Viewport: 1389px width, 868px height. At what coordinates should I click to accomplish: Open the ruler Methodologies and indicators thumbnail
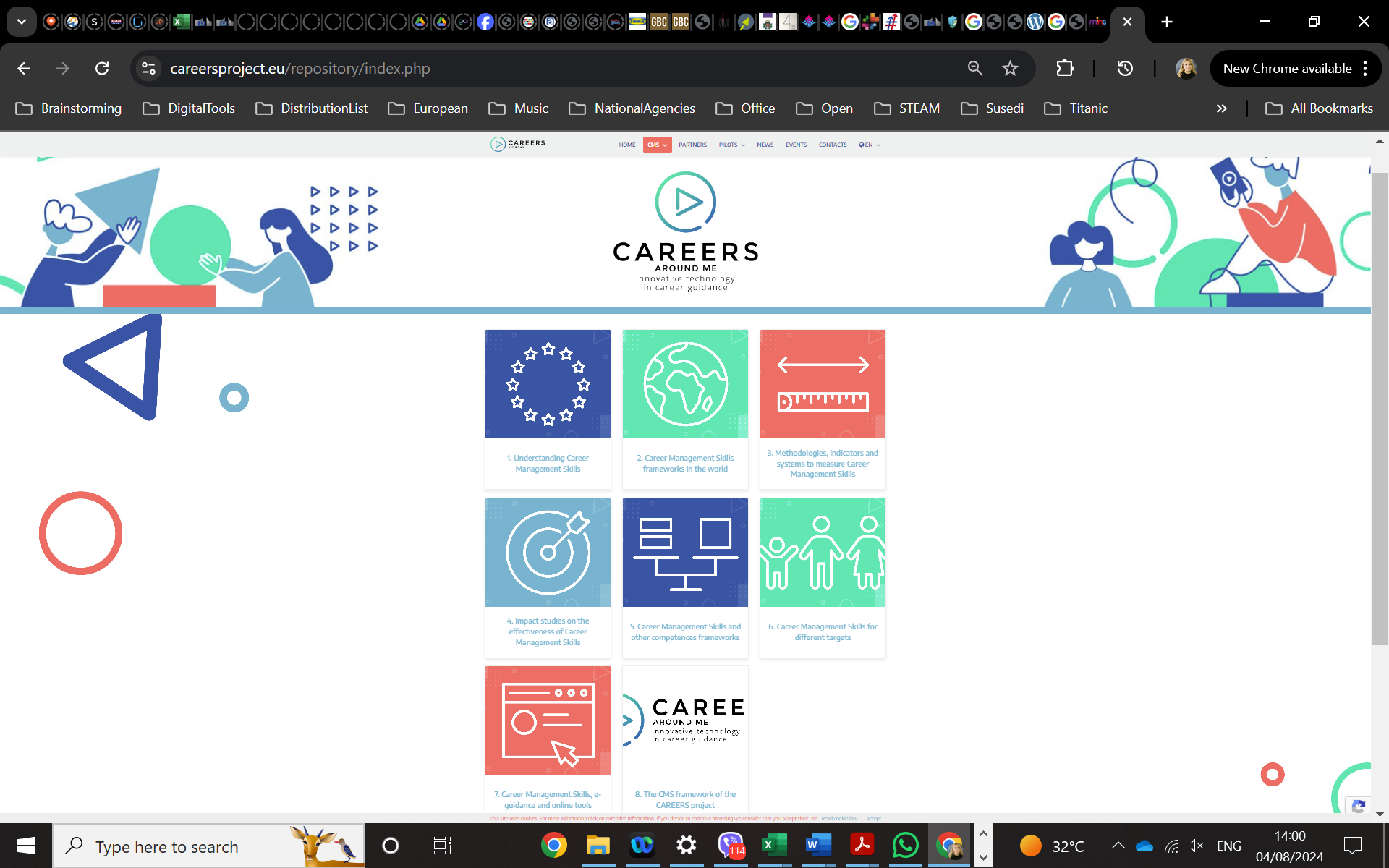pos(823,384)
